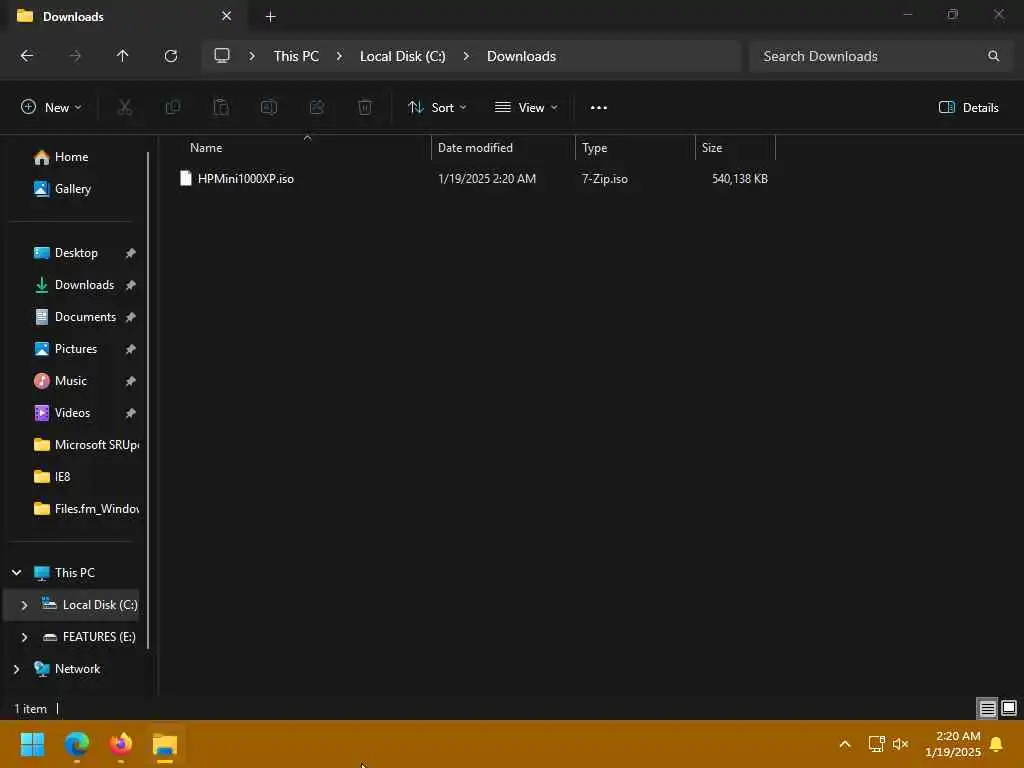Screen dimensions: 1024x768
Task: Open IE8 folder in sidebar
Action: tap(52, 477)
